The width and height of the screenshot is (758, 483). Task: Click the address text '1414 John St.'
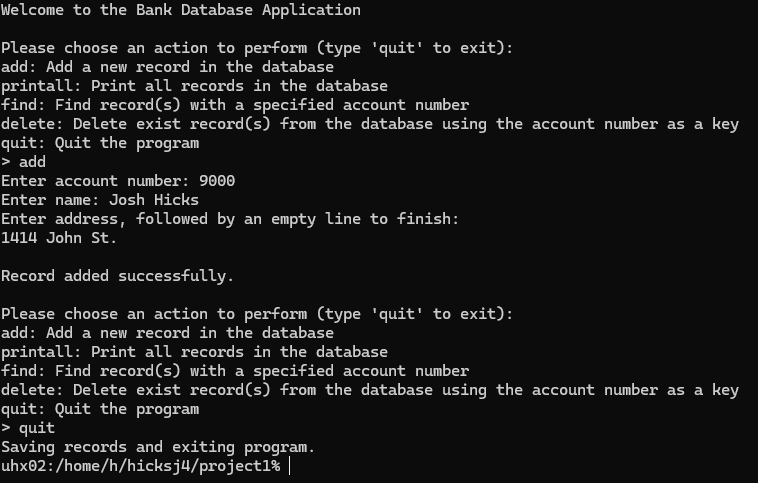[59, 238]
